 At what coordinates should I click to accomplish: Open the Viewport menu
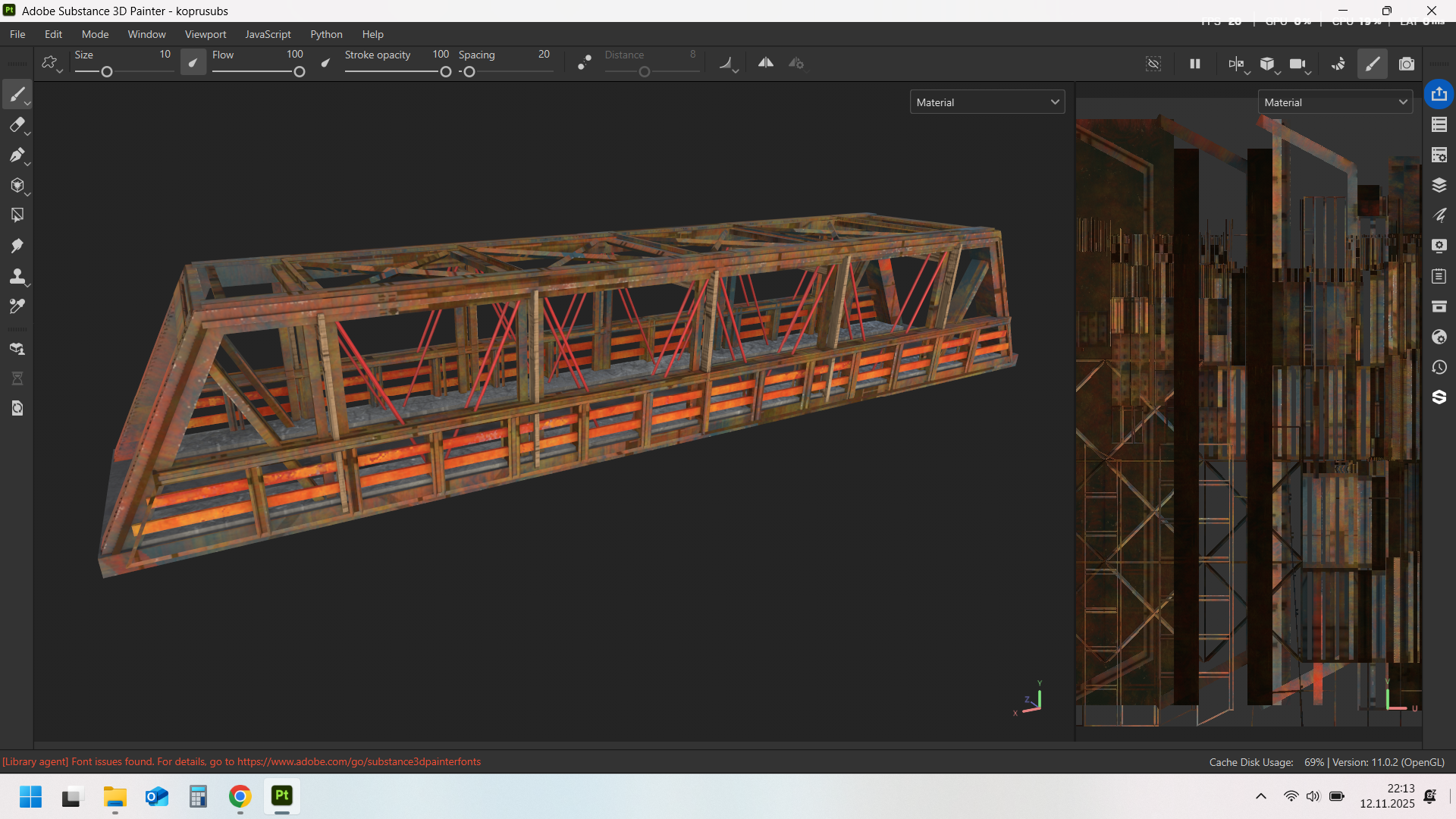tap(206, 34)
